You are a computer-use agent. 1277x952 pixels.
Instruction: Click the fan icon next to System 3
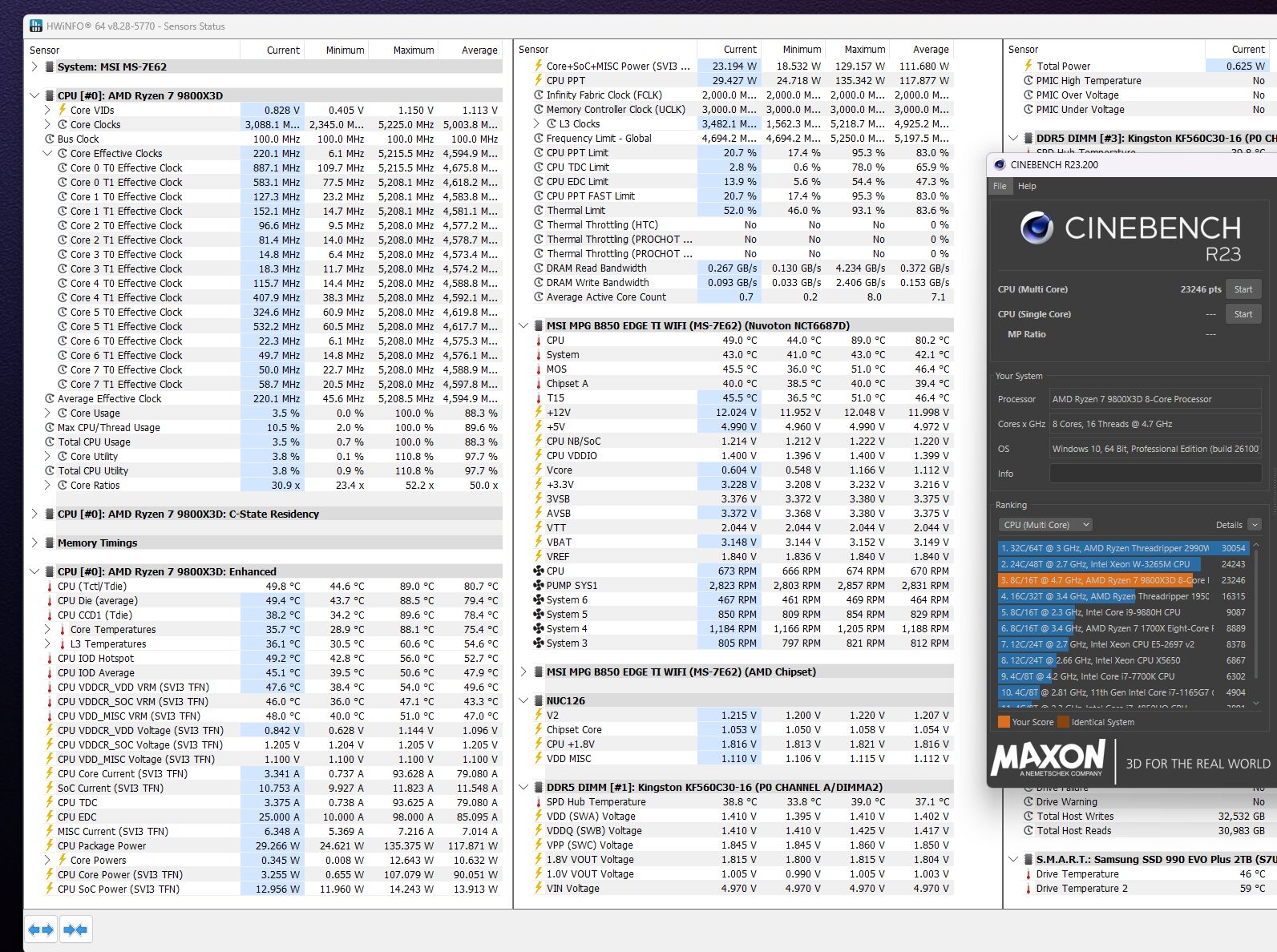coord(539,643)
